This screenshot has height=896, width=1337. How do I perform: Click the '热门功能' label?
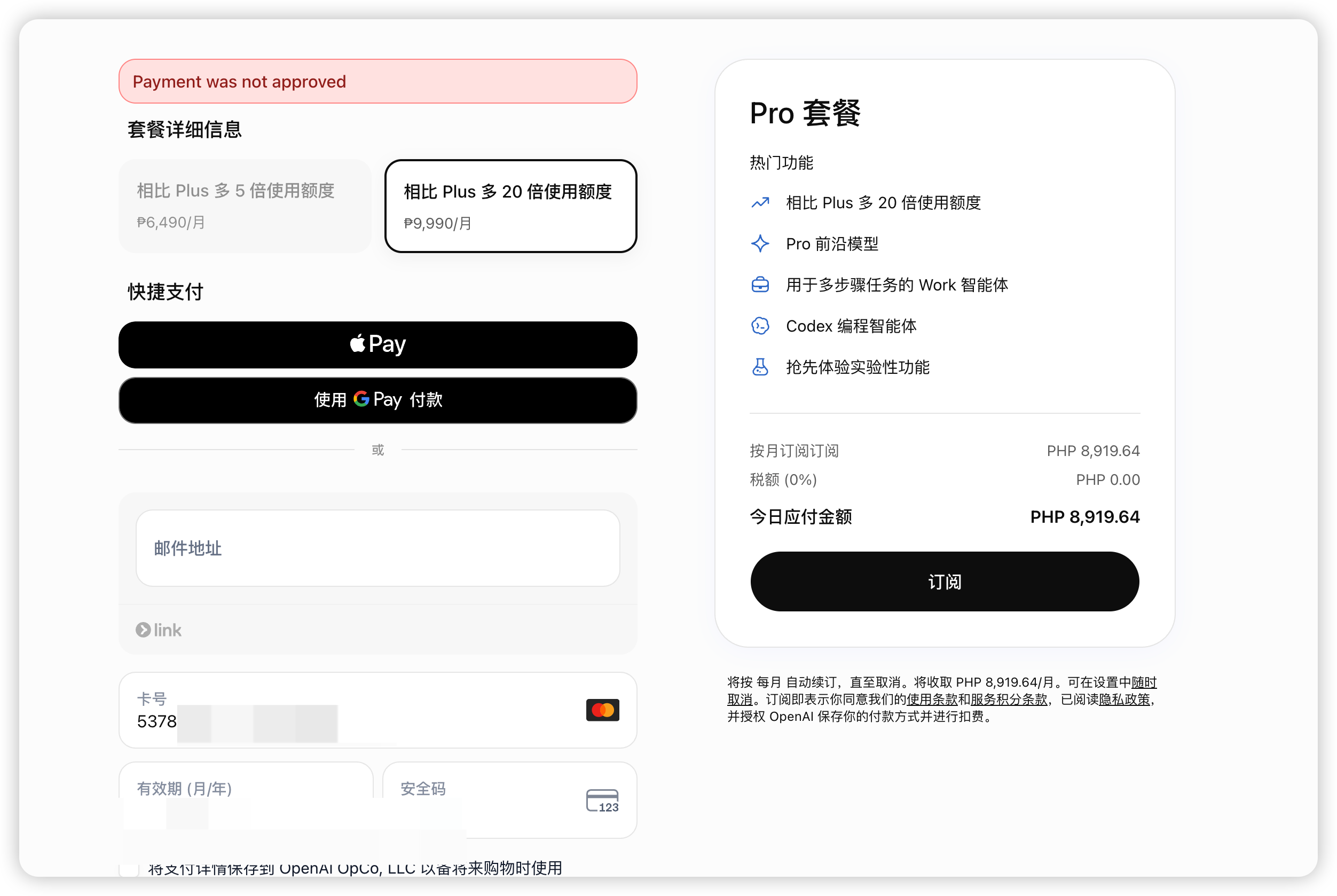(781, 163)
